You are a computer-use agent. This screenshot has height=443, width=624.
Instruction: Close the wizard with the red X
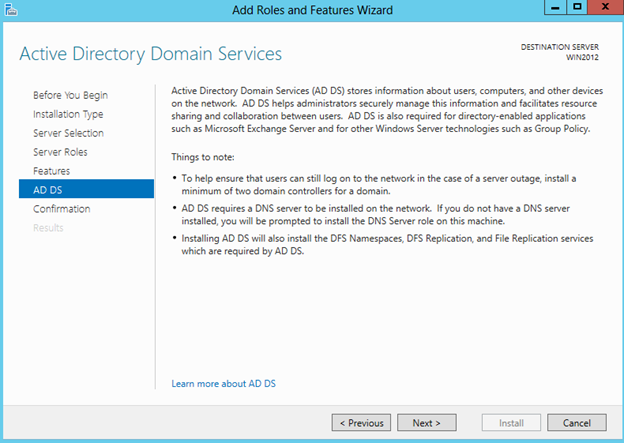[604, 8]
